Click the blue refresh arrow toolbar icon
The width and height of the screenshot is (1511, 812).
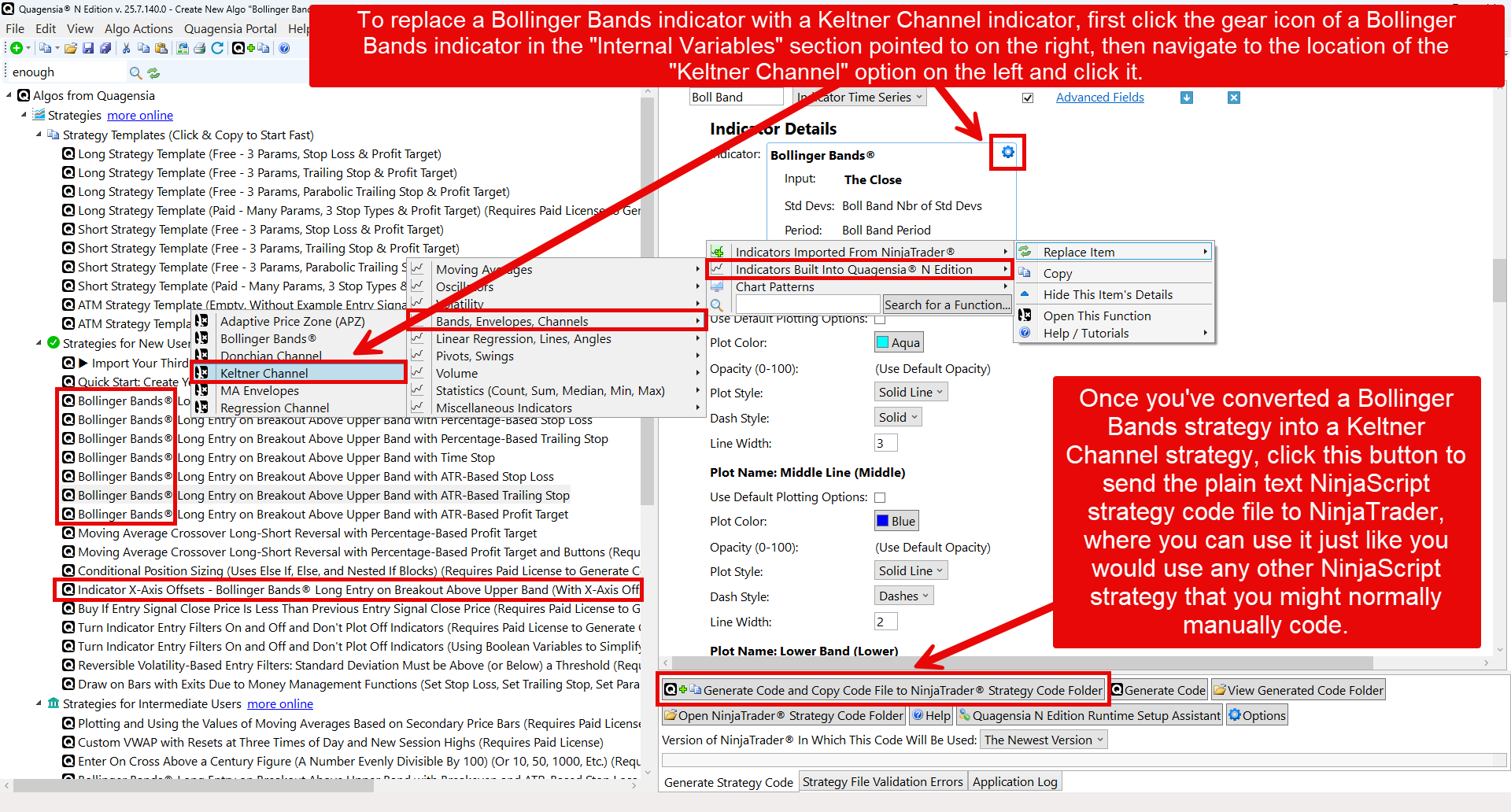click(217, 48)
